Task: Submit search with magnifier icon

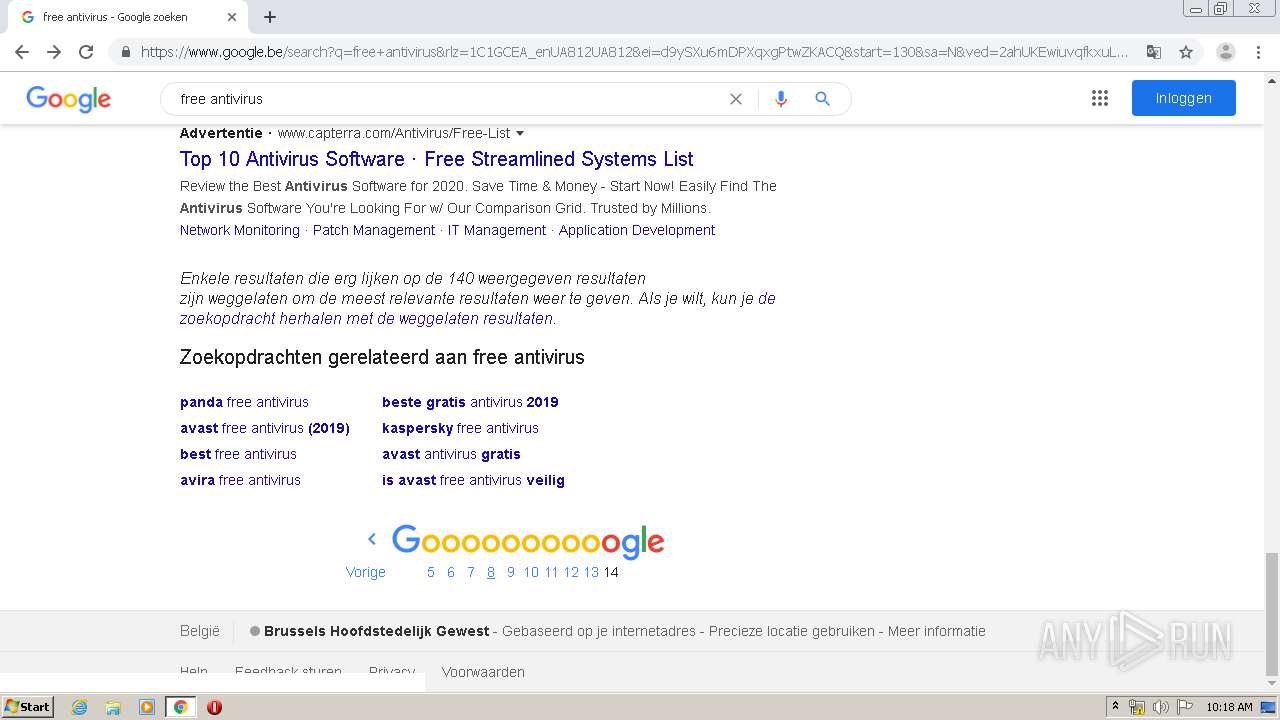Action: click(823, 99)
